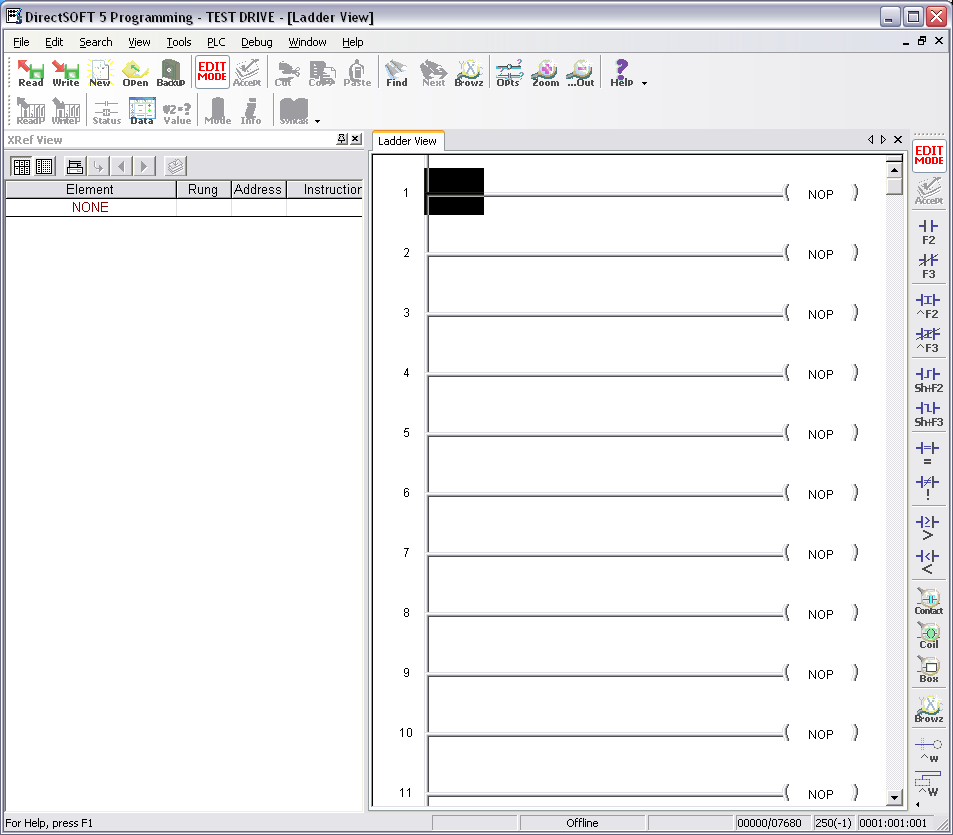Click the PLC Mode toolbar icon
Image resolution: width=953 pixels, height=835 pixels.
coord(218,111)
